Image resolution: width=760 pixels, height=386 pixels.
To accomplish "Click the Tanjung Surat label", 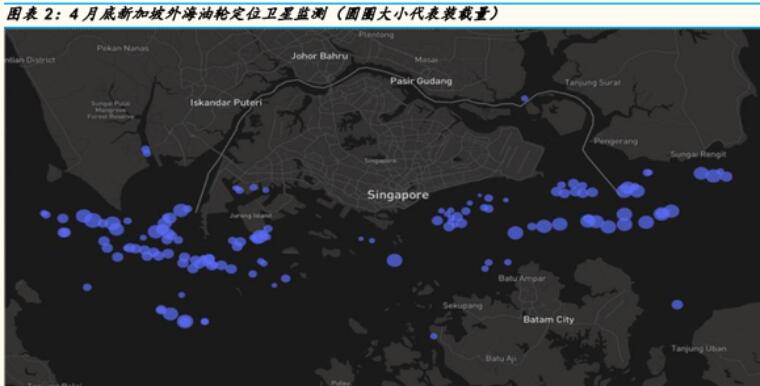I will [592, 83].
